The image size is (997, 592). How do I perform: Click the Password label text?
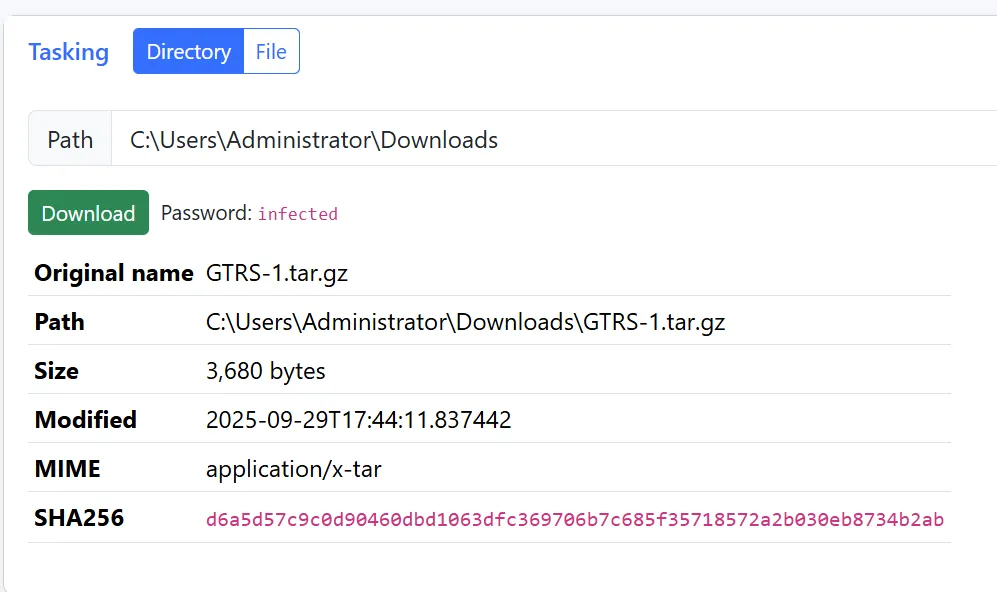point(206,213)
